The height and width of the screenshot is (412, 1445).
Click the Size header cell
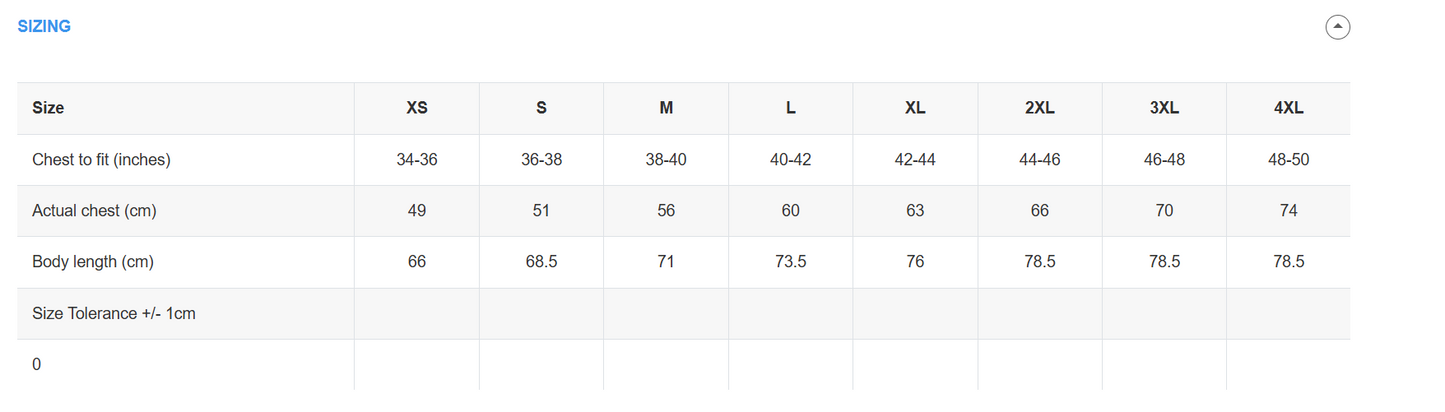[48, 108]
